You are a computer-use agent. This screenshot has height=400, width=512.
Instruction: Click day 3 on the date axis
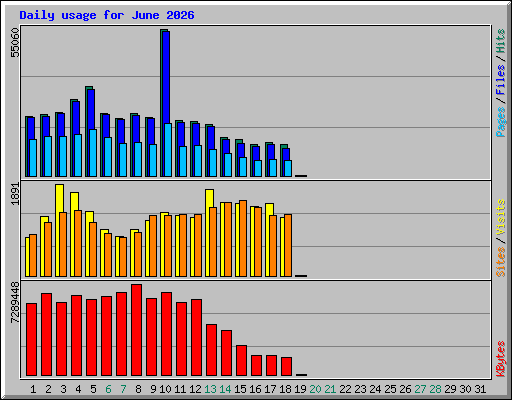pyautogui.click(x=63, y=389)
